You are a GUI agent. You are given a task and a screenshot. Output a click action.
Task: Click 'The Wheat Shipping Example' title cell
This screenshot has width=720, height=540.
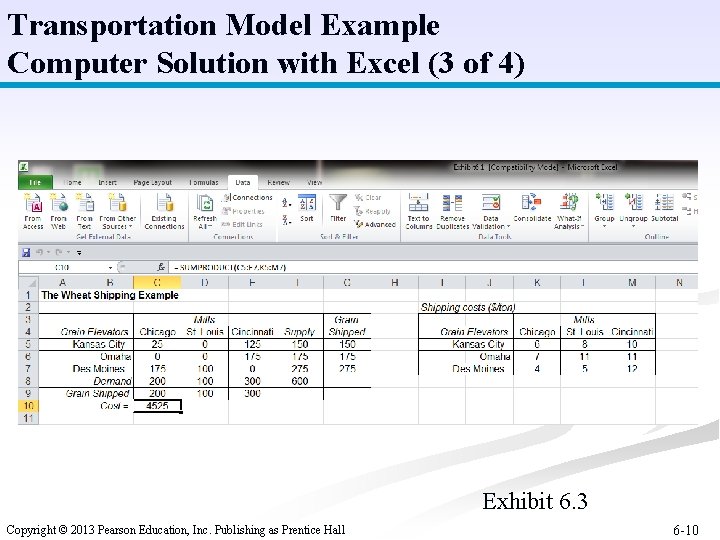[110, 295]
